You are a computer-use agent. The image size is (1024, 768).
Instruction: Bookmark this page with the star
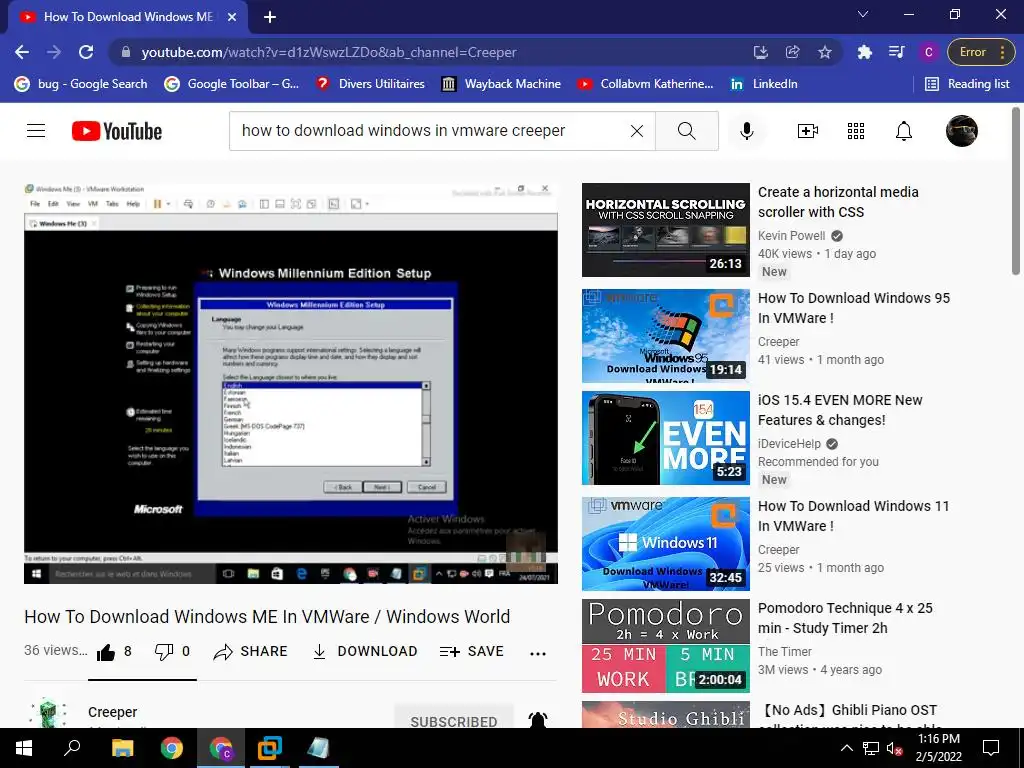tap(825, 52)
